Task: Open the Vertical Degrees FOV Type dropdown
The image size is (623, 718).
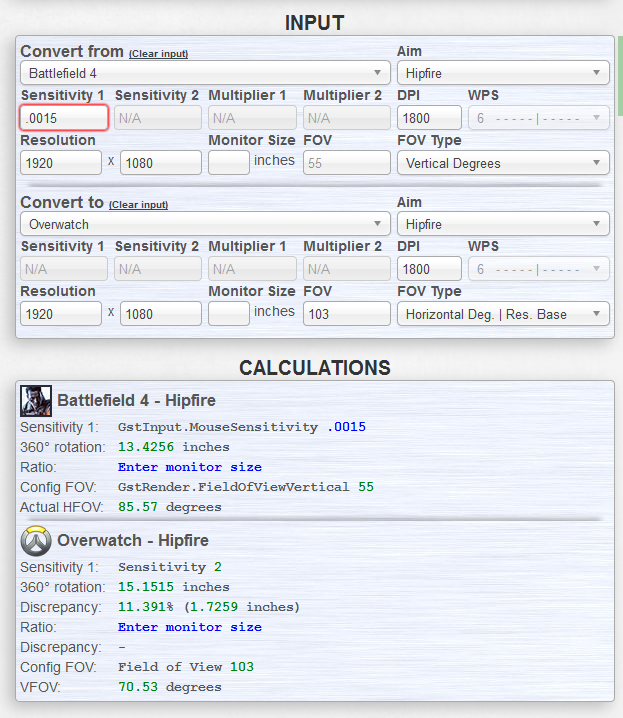Action: (x=503, y=163)
